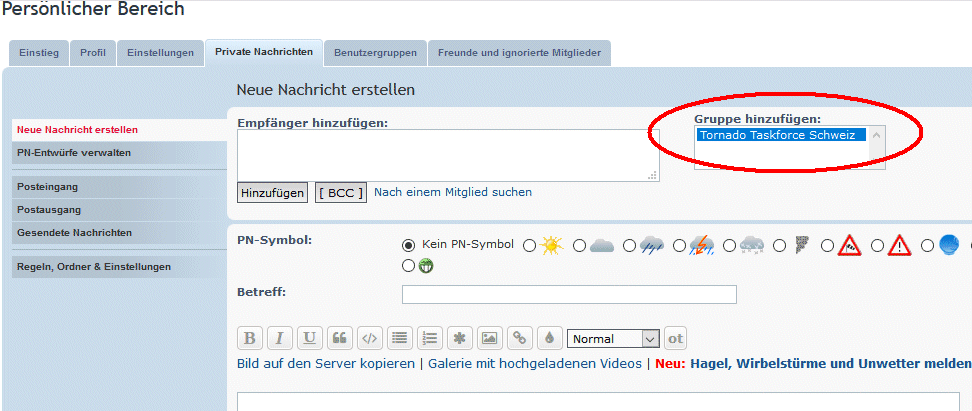Insert a URL link tag
Image resolution: width=972 pixels, height=411 pixels.
[519, 338]
